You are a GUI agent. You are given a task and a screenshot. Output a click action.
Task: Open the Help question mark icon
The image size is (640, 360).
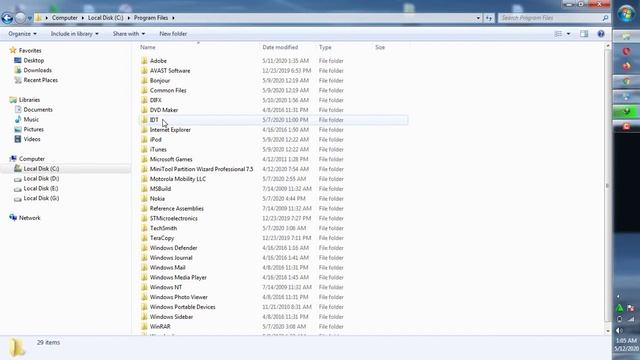point(601,34)
